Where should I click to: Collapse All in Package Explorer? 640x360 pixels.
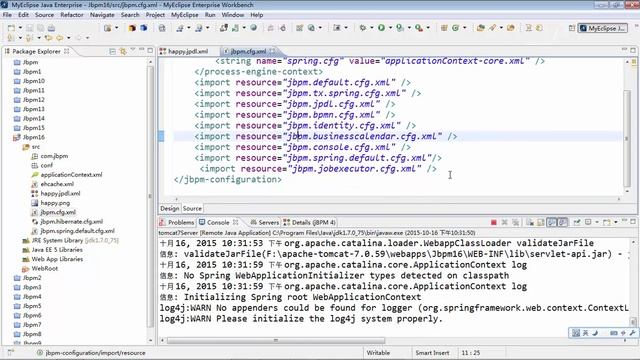click(x=112, y=51)
